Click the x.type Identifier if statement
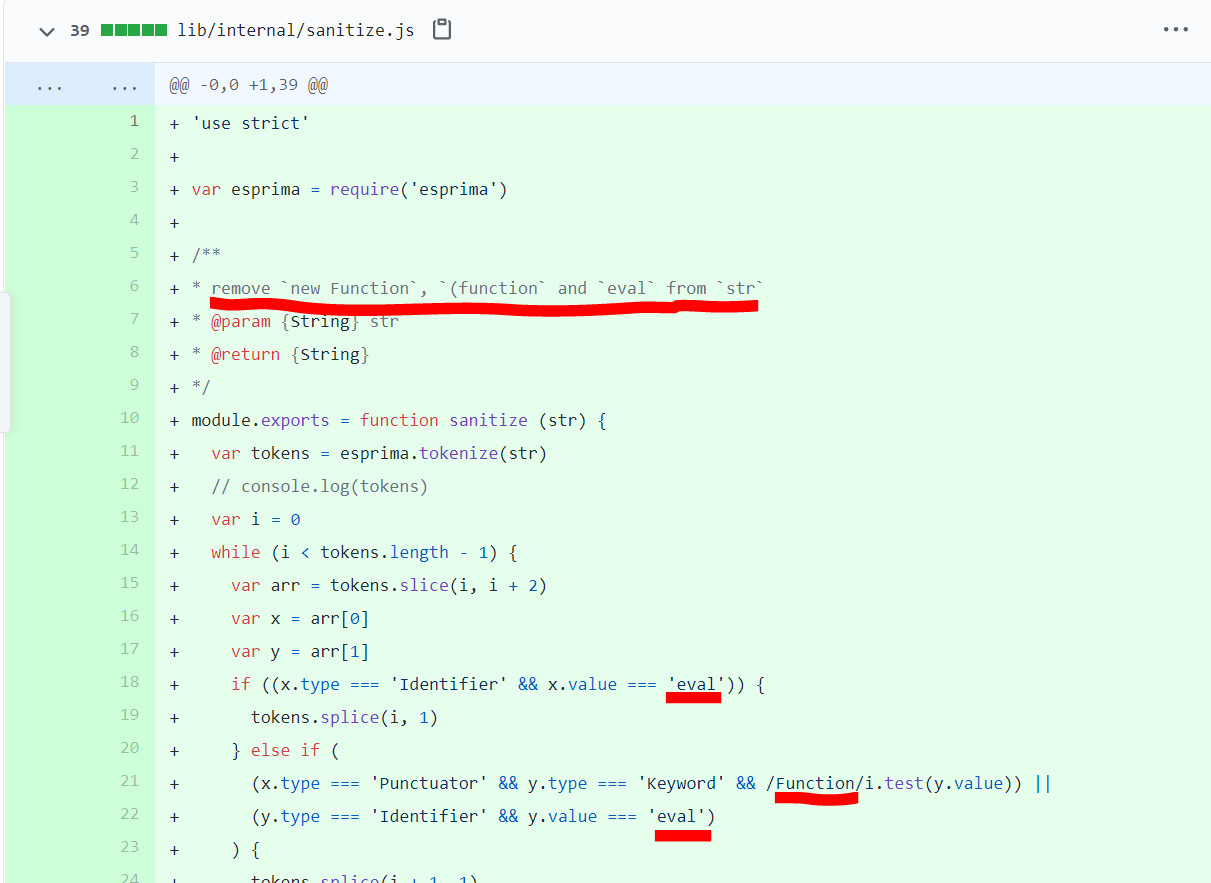This screenshot has width=1211, height=883. click(x=498, y=684)
